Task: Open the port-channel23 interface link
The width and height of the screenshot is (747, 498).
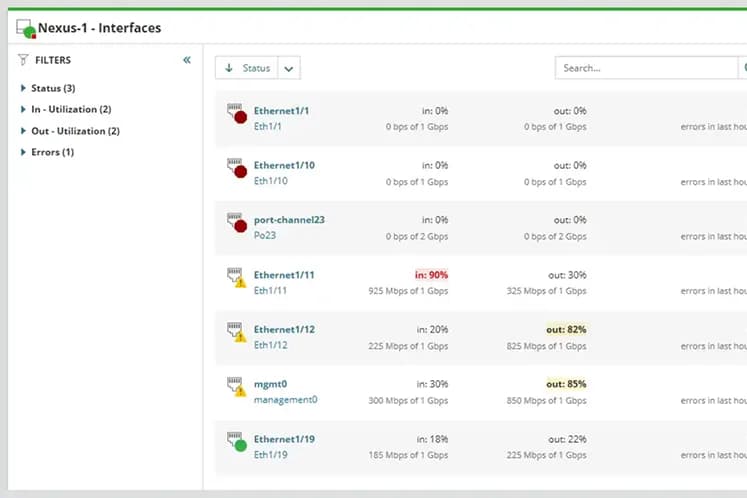Action: pos(289,220)
